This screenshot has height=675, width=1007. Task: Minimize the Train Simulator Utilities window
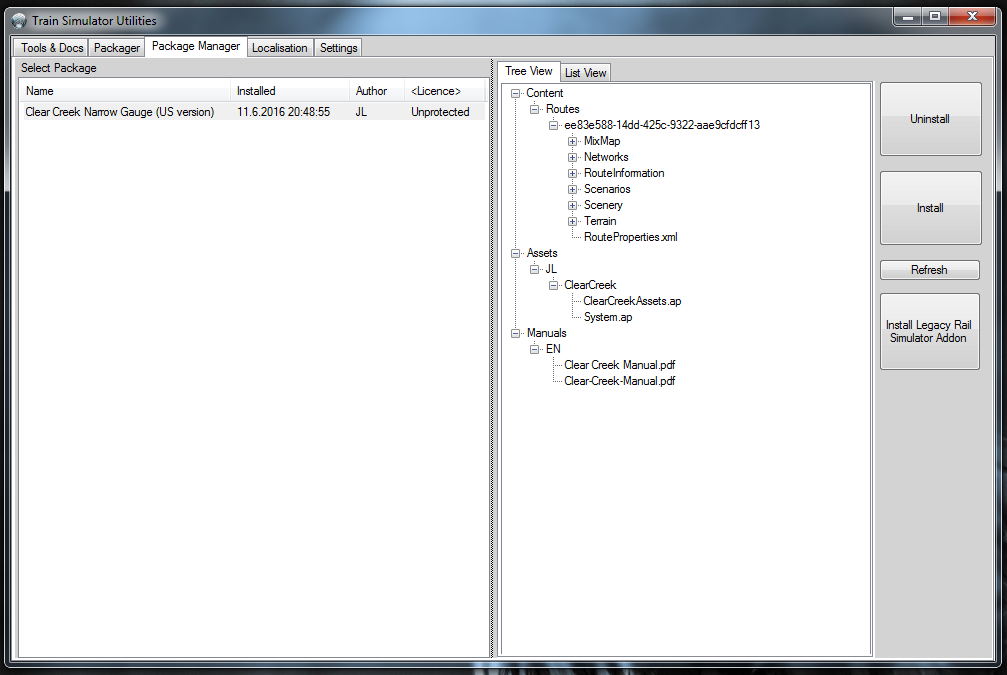[x=907, y=17]
